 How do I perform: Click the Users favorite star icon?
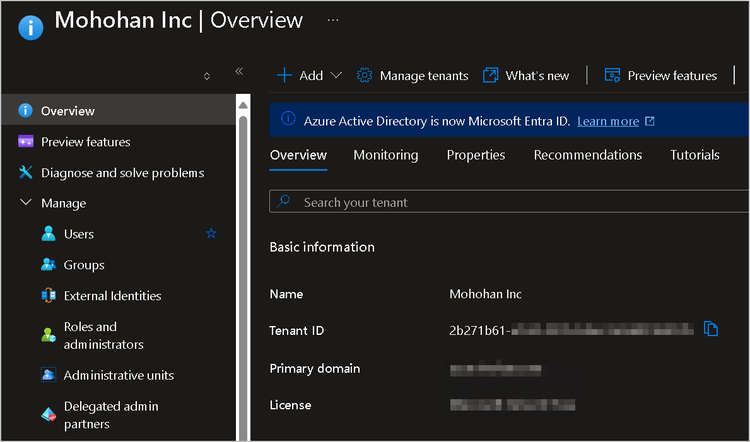pyautogui.click(x=211, y=234)
